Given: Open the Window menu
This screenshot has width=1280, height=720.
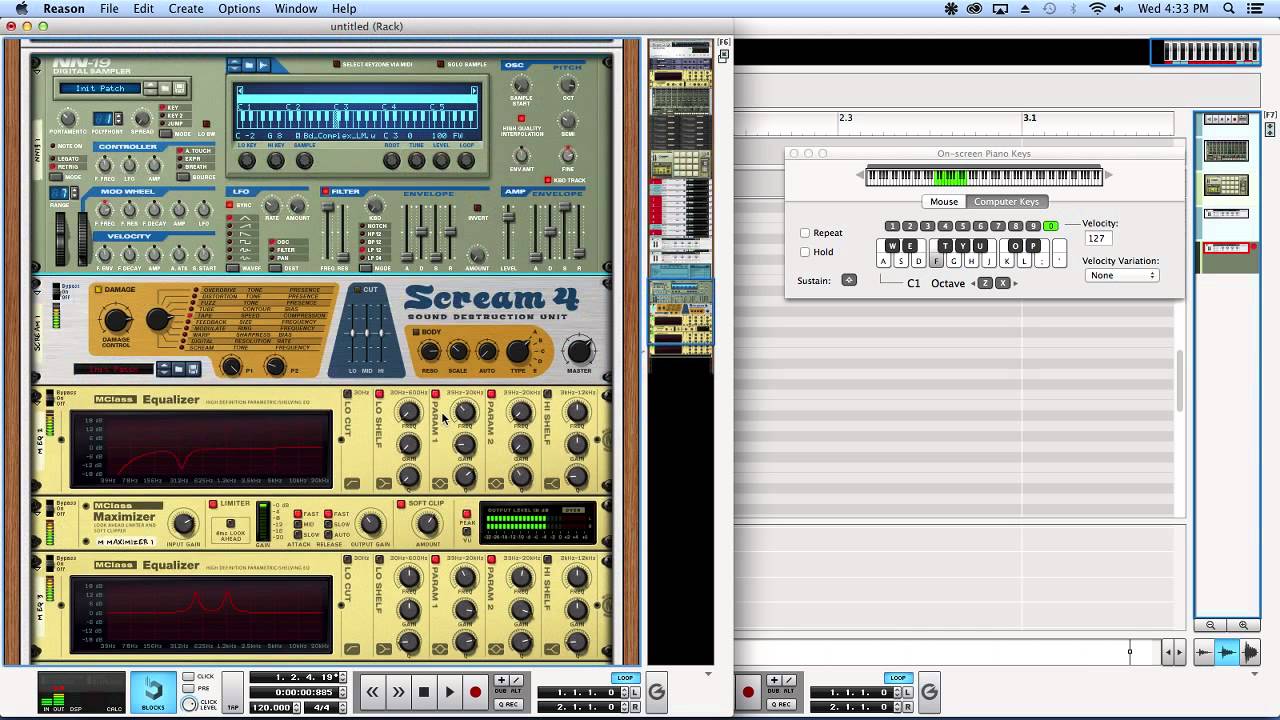Looking at the screenshot, I should tap(296, 9).
